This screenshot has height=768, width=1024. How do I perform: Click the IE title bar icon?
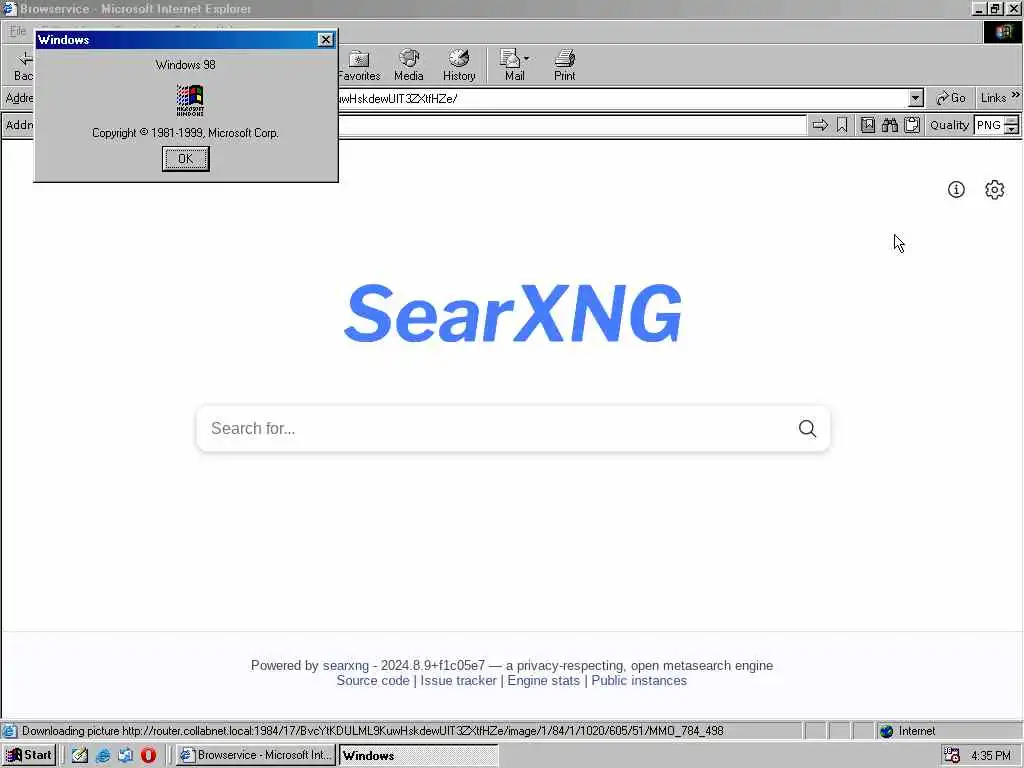tap(9, 8)
